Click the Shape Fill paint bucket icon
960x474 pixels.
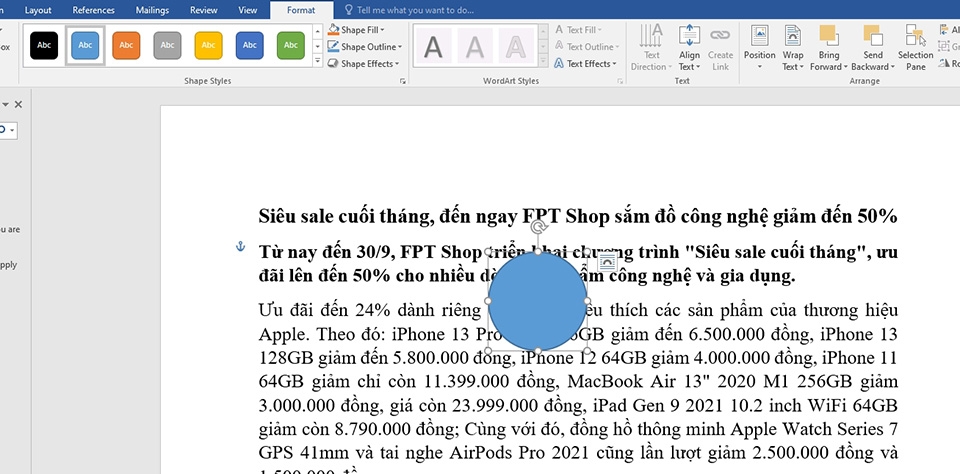pyautogui.click(x=333, y=29)
